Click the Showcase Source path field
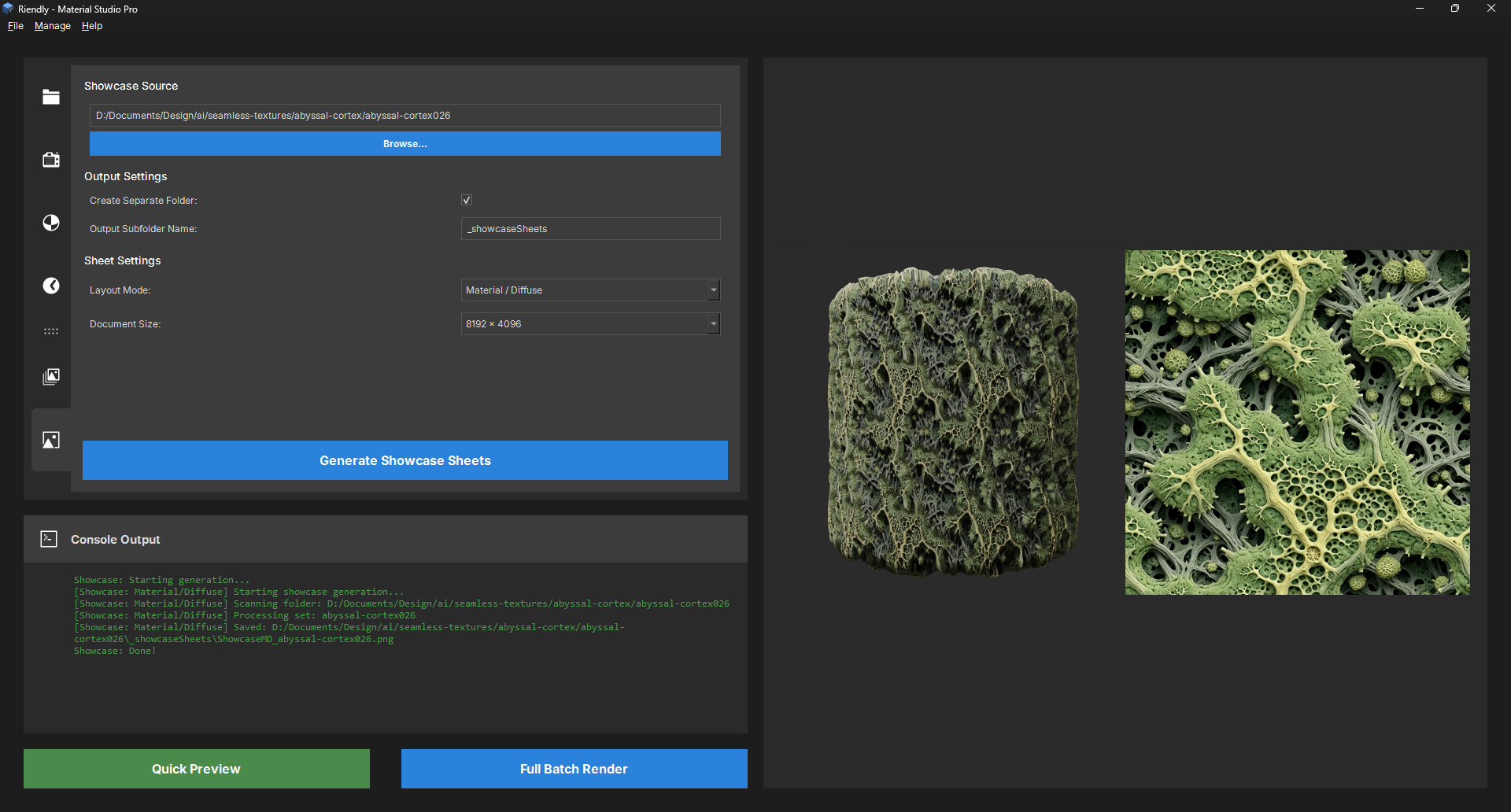Image resolution: width=1511 pixels, height=812 pixels. pos(405,116)
